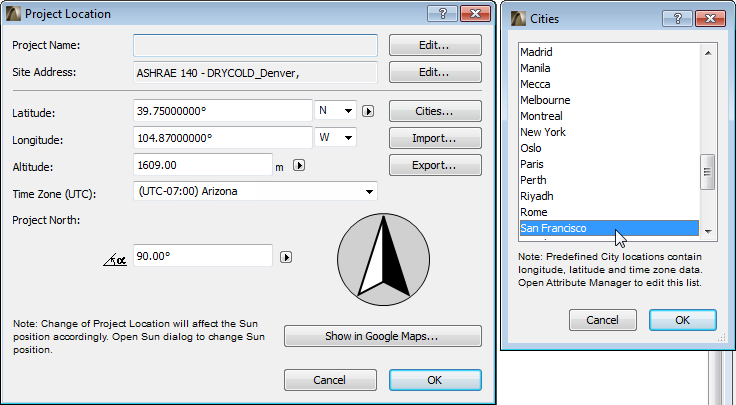Click the help button in Cities title bar
This screenshot has height=405, width=736.
677,19
